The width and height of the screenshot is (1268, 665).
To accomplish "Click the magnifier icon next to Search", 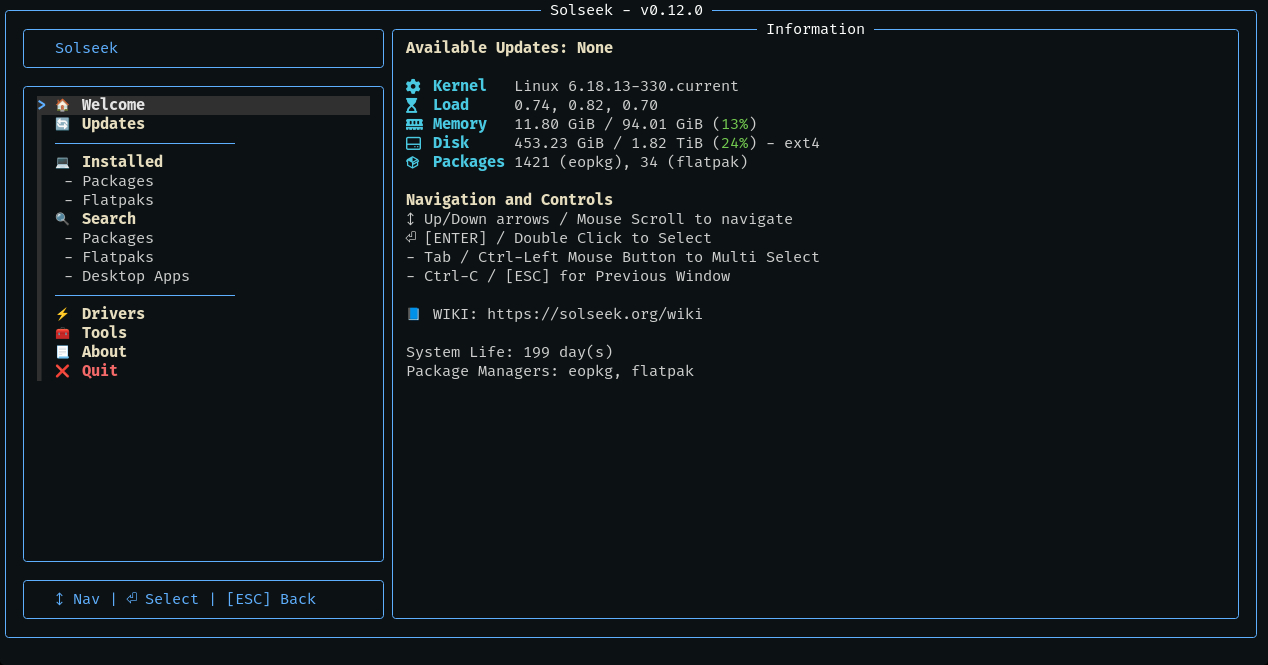I will (62, 219).
